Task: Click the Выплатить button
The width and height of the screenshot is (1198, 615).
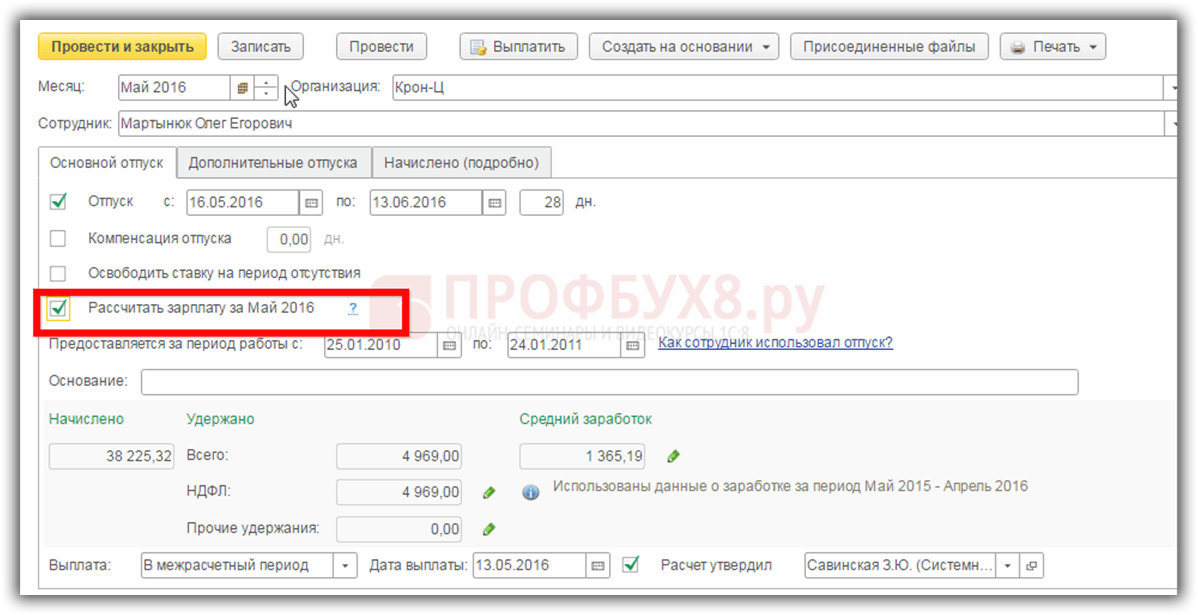Action: pyautogui.click(x=519, y=47)
